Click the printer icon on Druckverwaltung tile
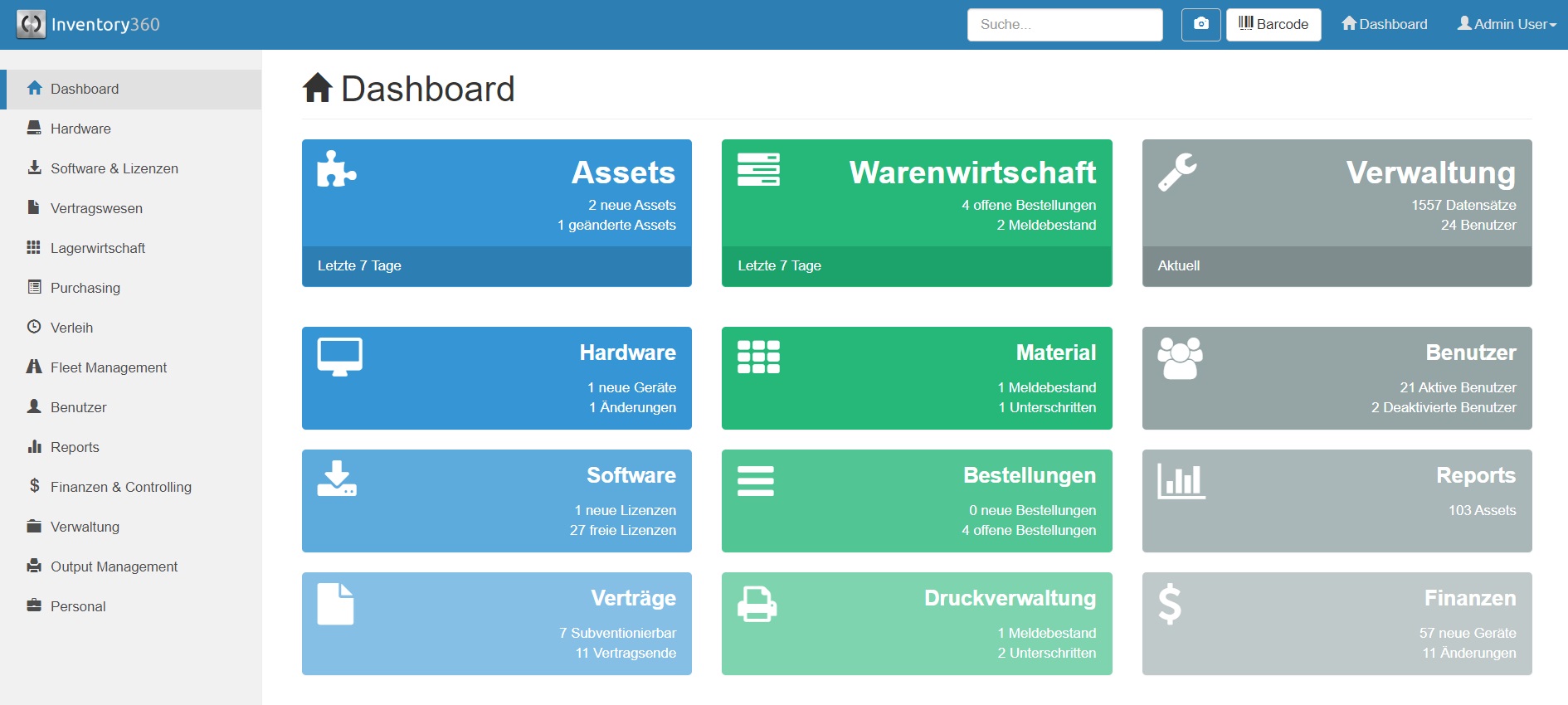 [757, 604]
